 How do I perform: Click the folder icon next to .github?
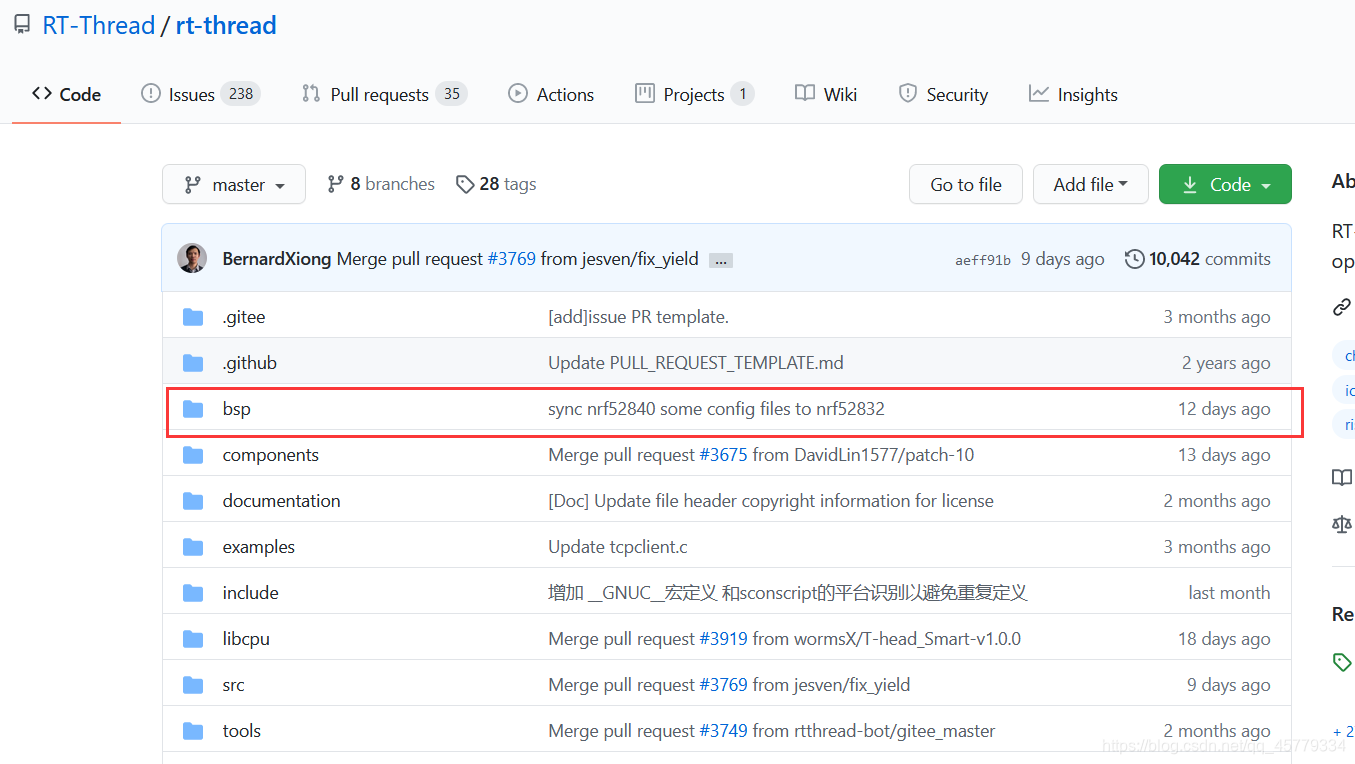point(194,363)
